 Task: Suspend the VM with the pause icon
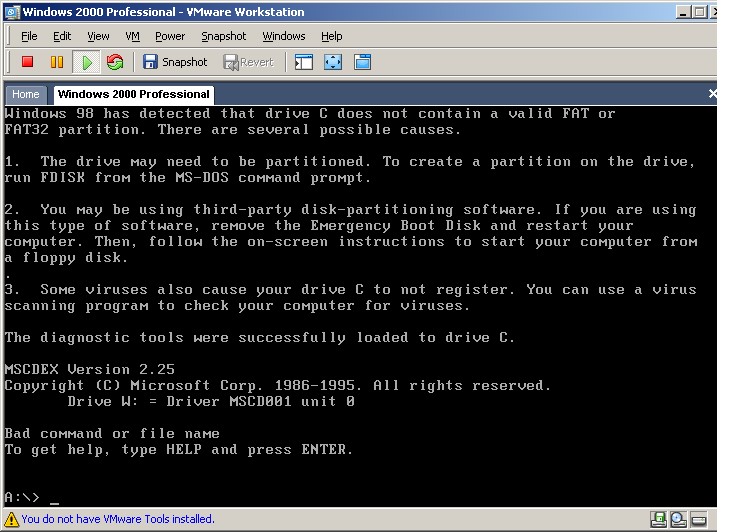tap(56, 62)
